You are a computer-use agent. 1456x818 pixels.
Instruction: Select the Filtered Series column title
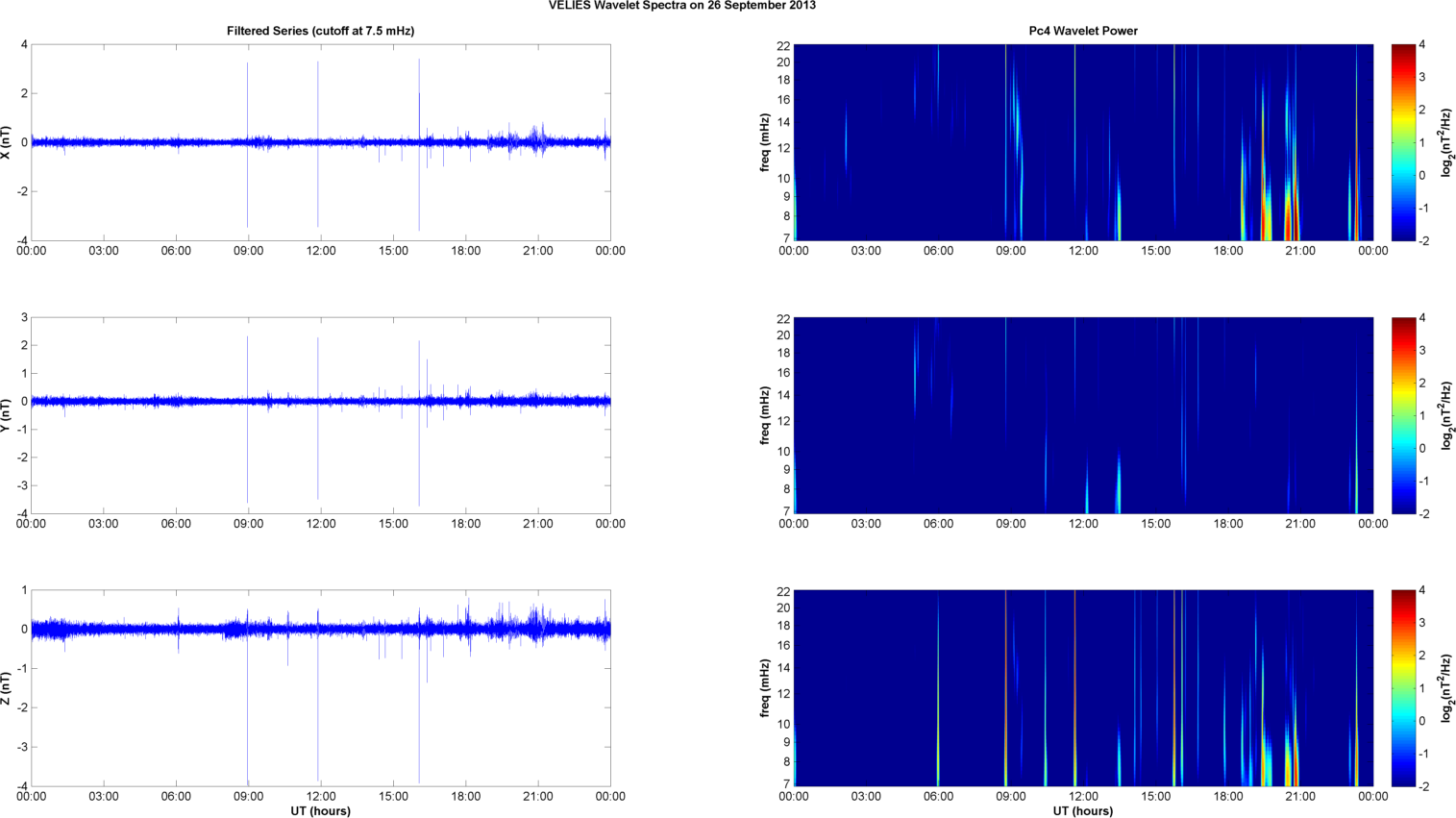click(x=320, y=31)
